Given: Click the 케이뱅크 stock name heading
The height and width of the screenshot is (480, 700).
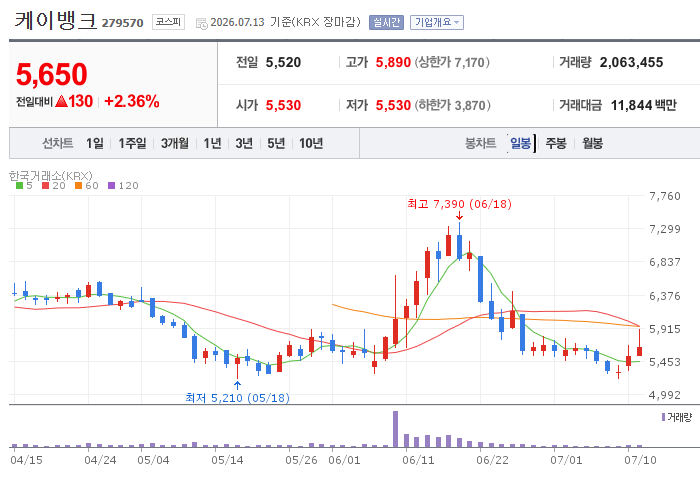Looking at the screenshot, I should click(55, 21).
